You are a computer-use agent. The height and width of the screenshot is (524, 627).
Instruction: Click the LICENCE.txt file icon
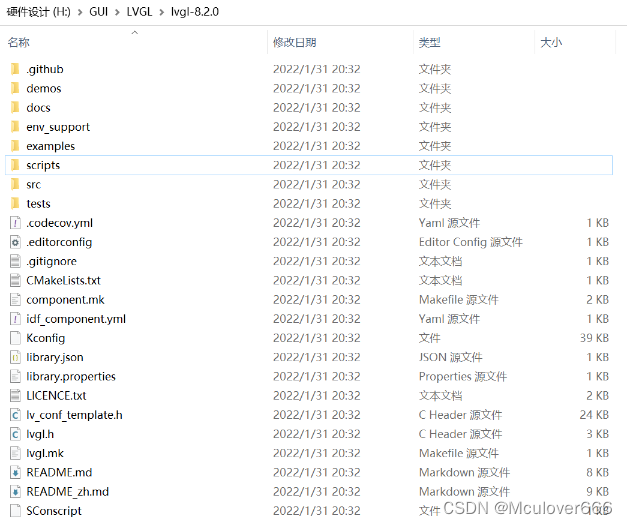[15, 396]
